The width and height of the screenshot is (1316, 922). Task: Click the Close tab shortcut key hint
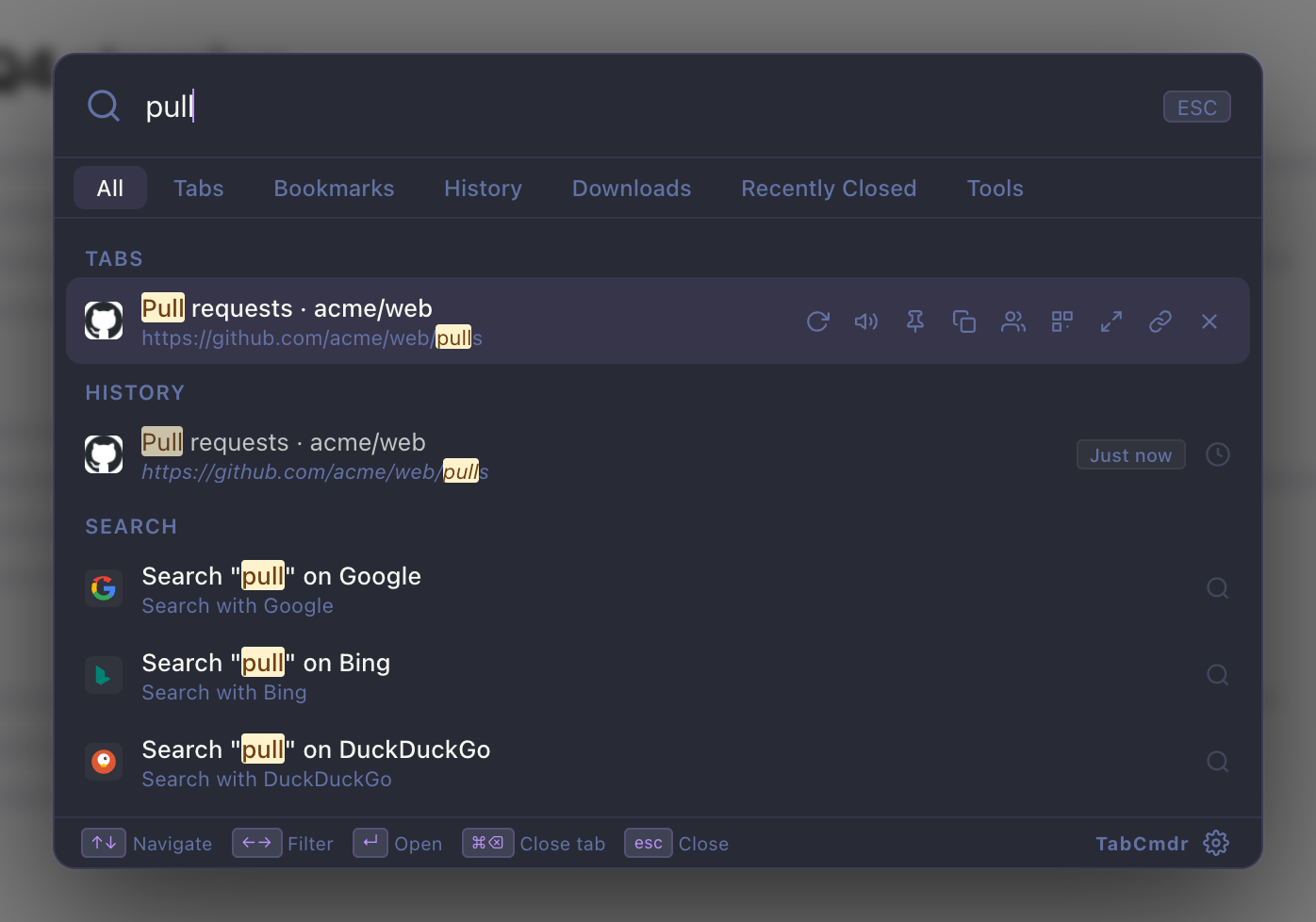pos(487,843)
